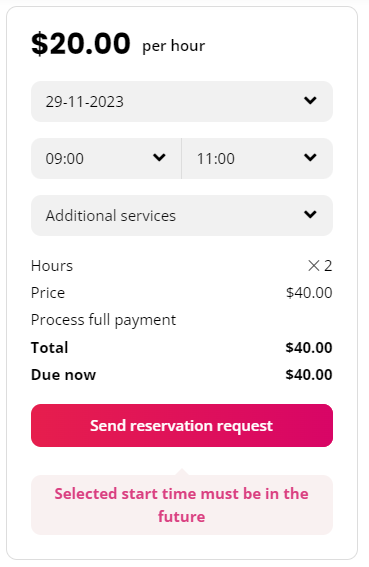Image resolution: width=369 pixels, height=567 pixels.
Task: Send the reservation request
Action: [182, 425]
